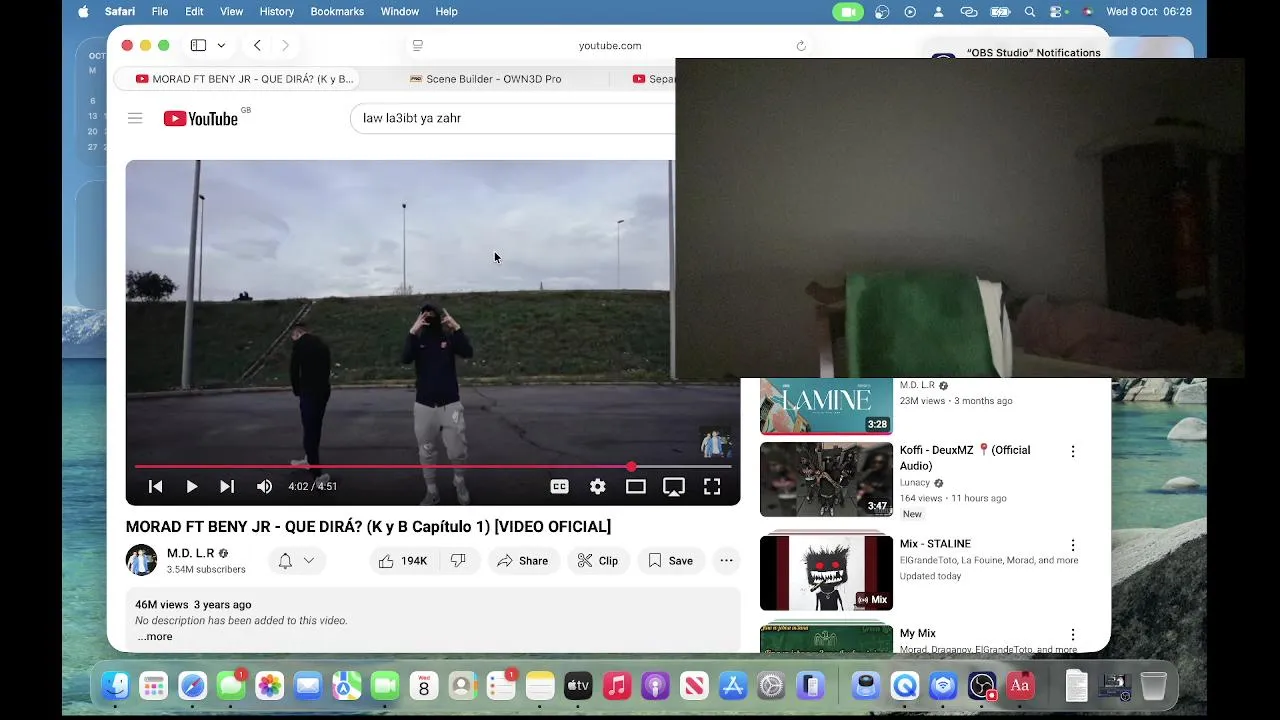
Task: Enter full screen video mode
Action: click(712, 486)
